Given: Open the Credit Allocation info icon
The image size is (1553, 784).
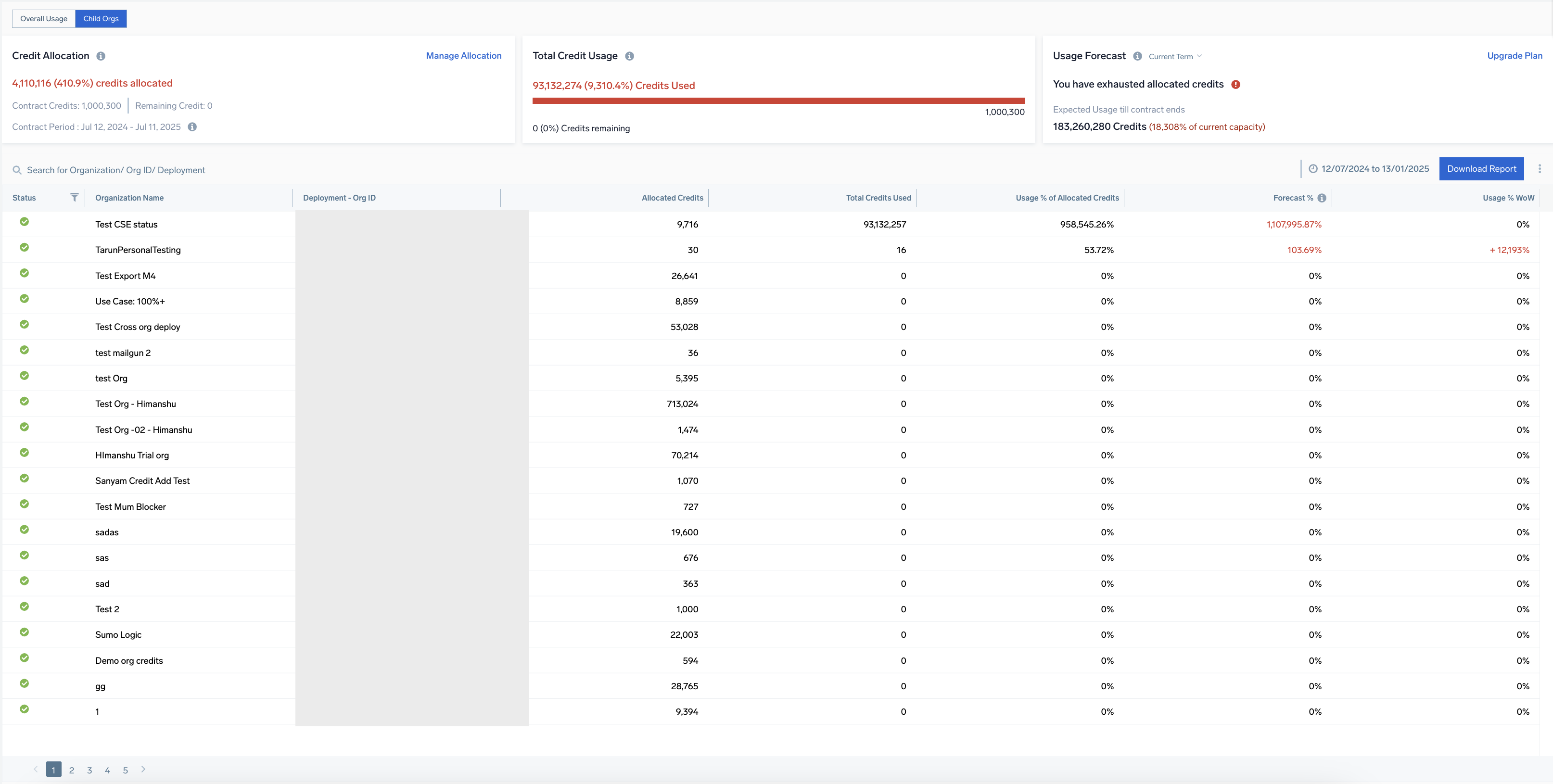Looking at the screenshot, I should click(x=101, y=56).
